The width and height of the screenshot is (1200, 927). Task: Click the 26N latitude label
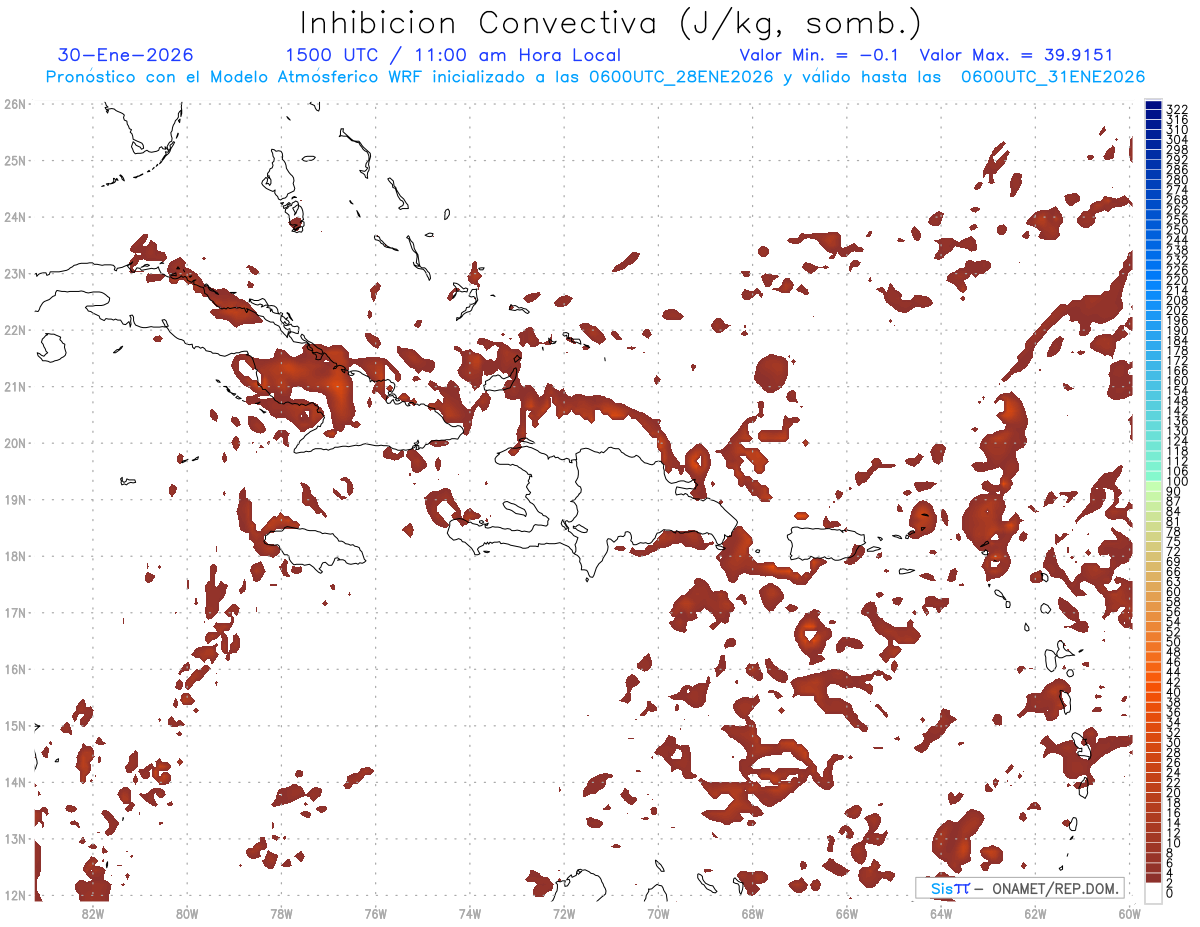tap(14, 104)
